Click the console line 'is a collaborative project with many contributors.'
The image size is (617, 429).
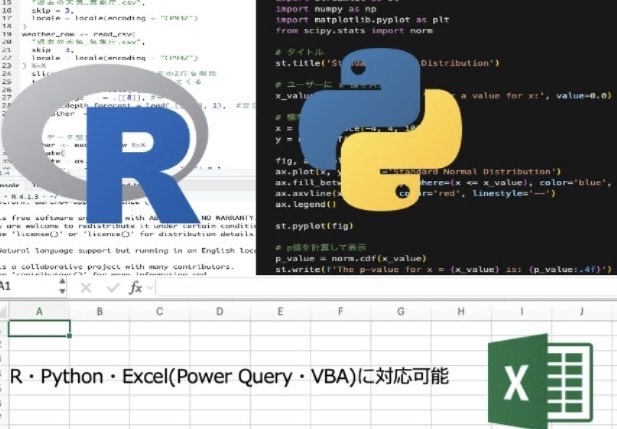[x=116, y=266]
